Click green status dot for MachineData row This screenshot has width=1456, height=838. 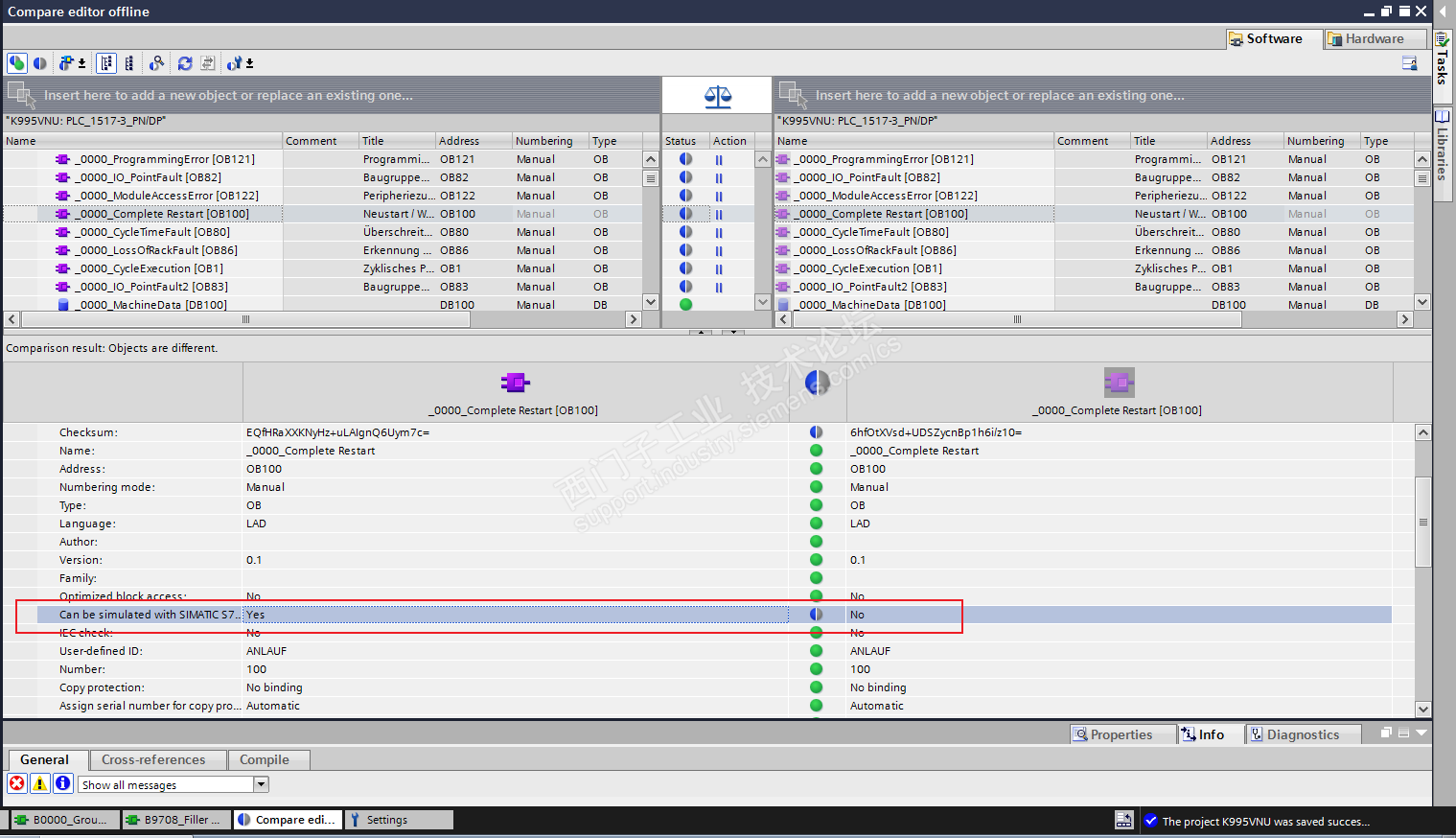tap(685, 305)
